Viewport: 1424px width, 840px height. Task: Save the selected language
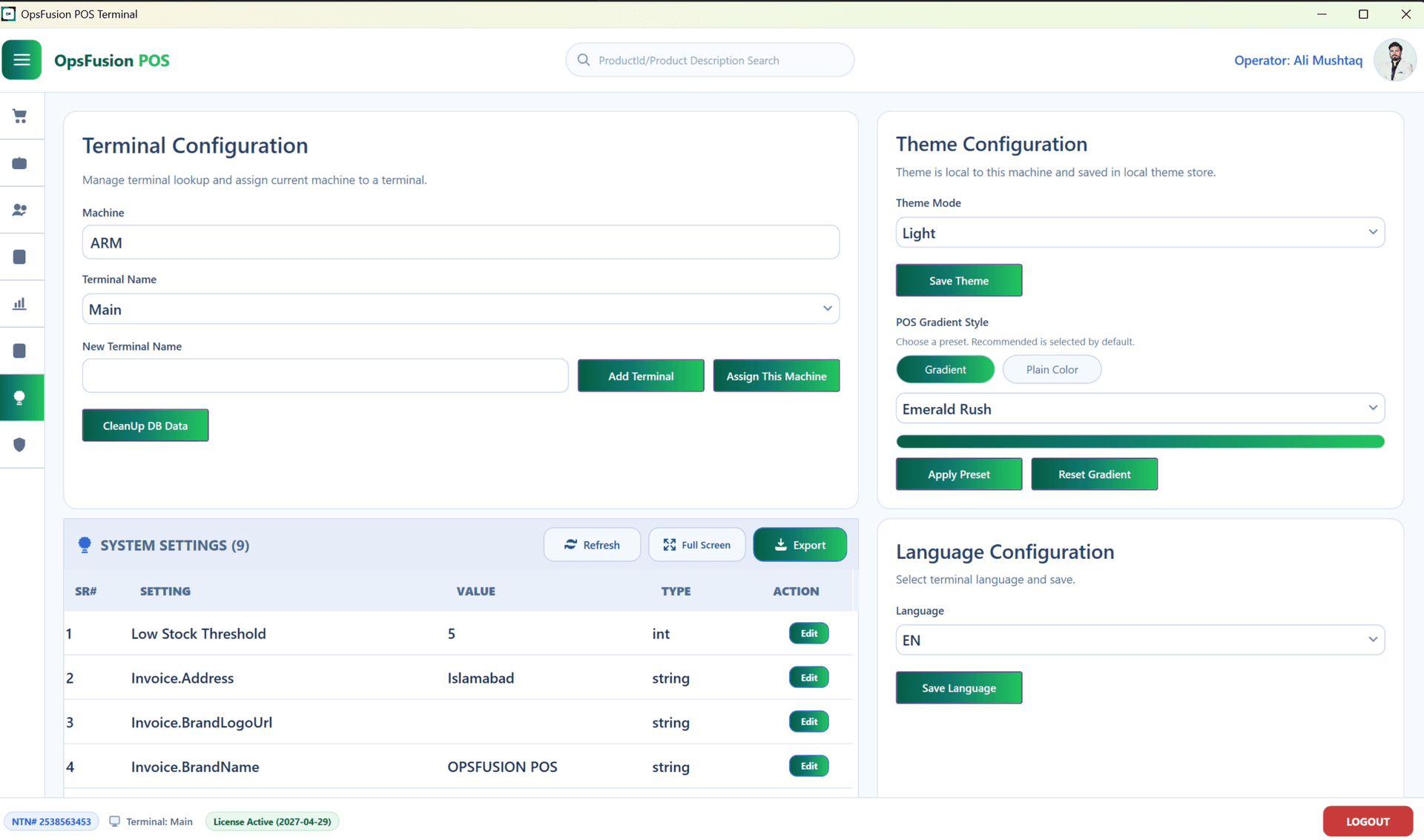point(958,688)
